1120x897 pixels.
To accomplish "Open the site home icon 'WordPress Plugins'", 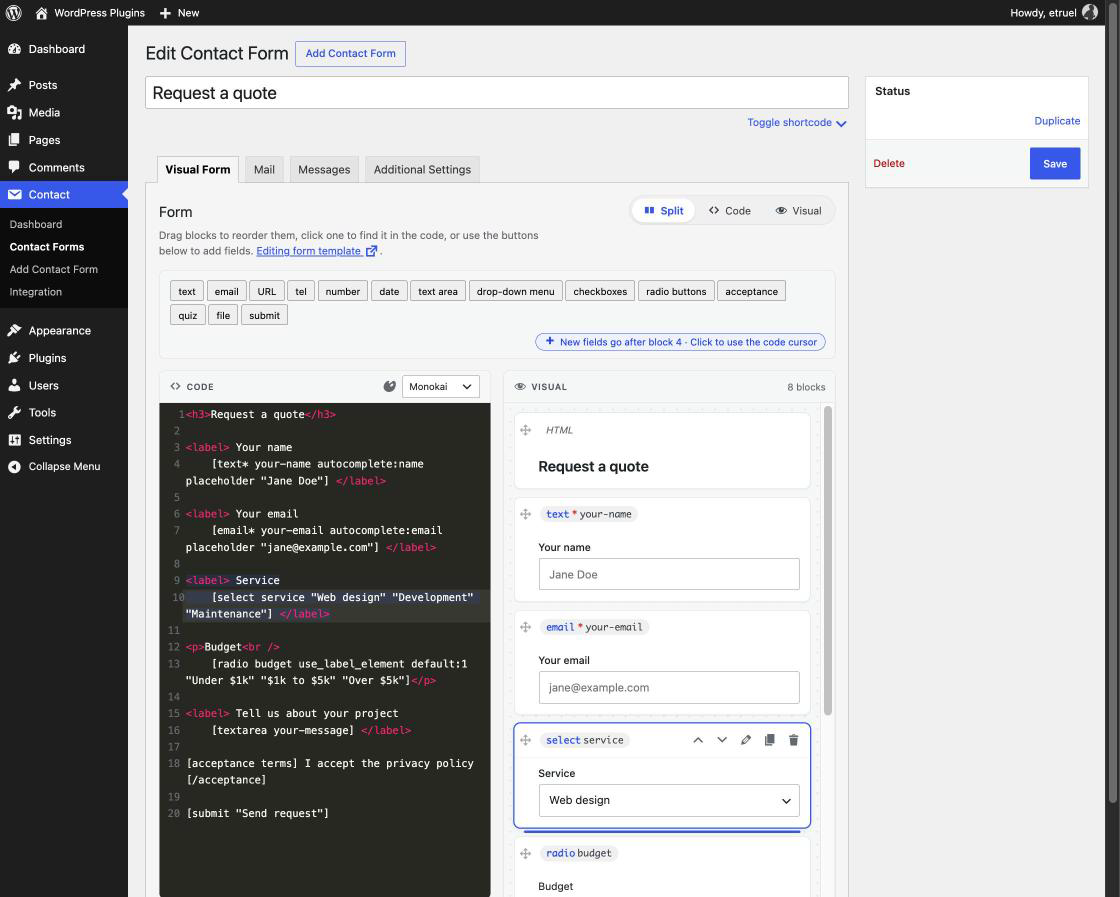I will (x=41, y=13).
